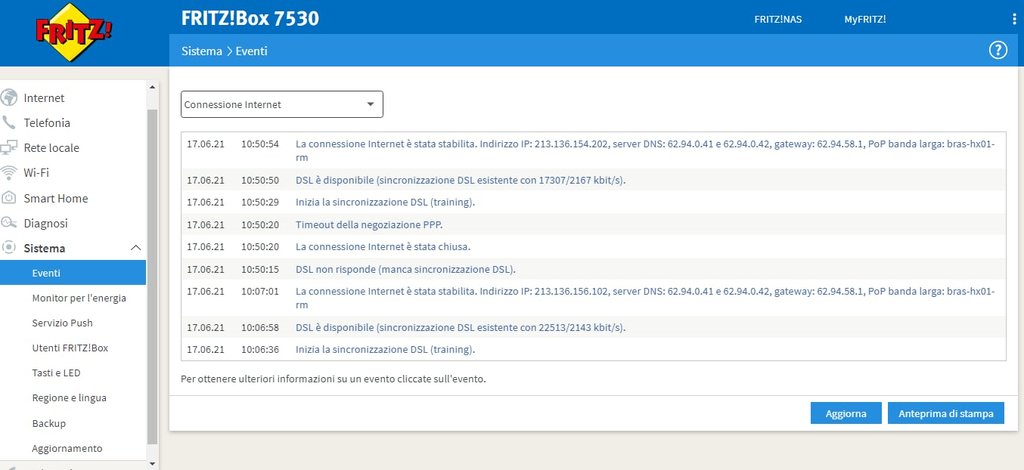Screen dimensions: 1024x470
Task: Click the FRITZ!Box 7530 title
Action: pos(250,18)
